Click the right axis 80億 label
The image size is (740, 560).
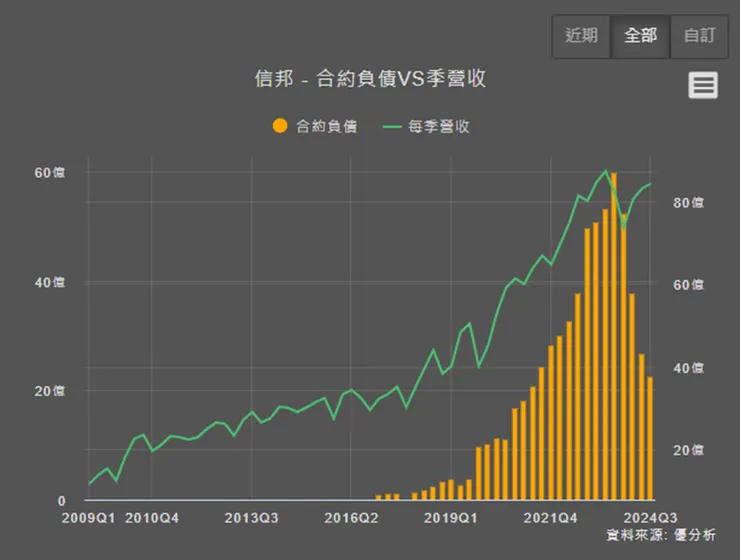coord(689,203)
